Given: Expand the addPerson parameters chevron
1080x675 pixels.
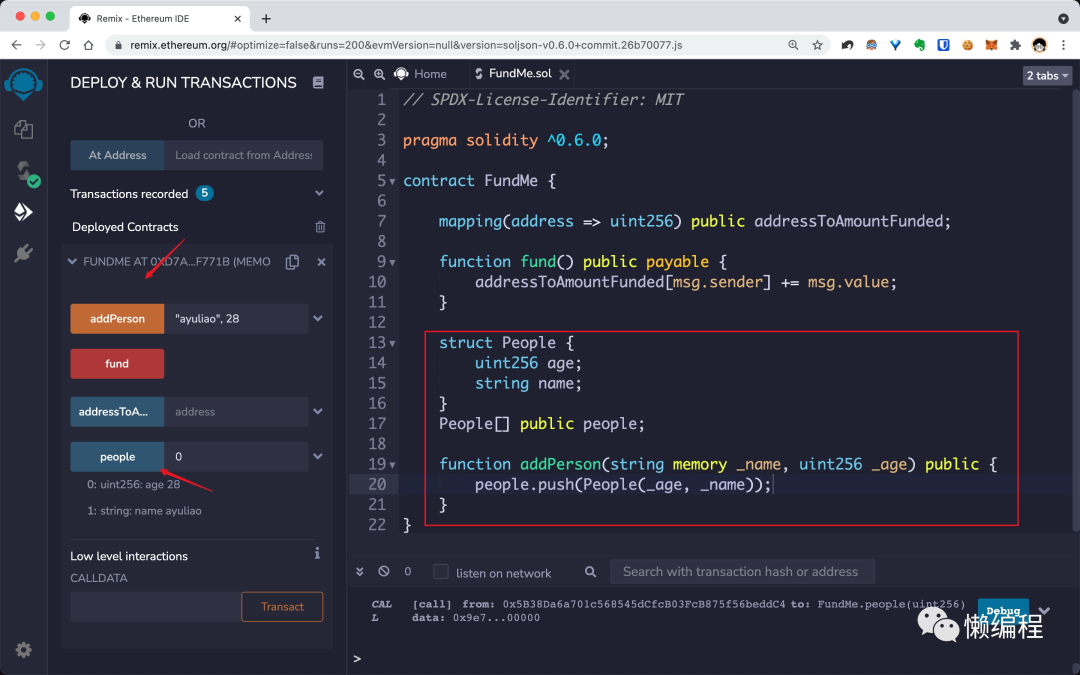Looking at the screenshot, I should pyautogui.click(x=318, y=318).
